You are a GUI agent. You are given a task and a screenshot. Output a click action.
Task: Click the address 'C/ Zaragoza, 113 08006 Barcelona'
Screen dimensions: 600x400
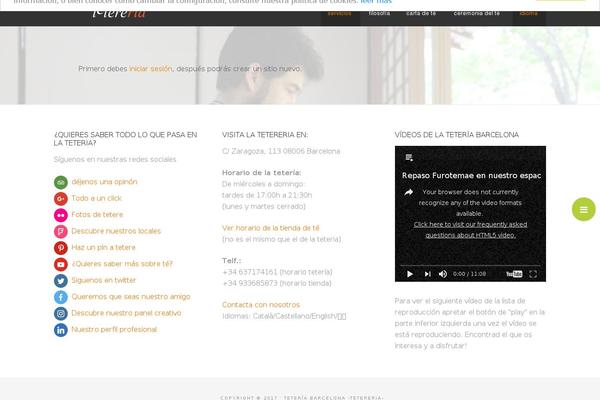click(281, 151)
